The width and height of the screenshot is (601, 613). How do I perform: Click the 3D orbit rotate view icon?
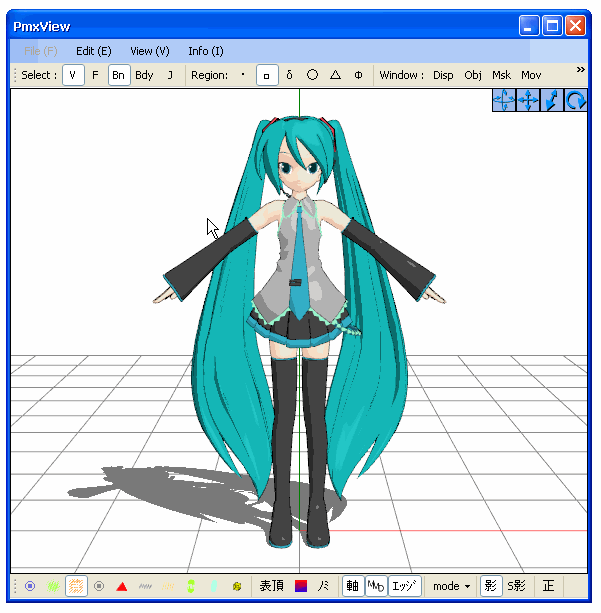click(504, 100)
